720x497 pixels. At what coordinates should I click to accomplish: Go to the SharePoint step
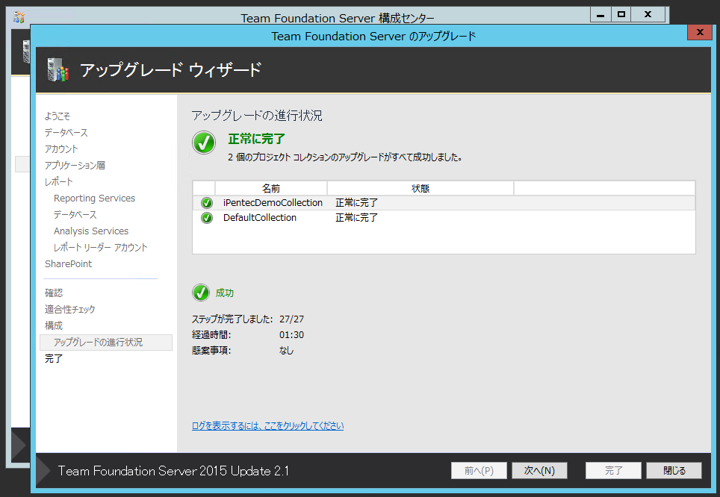click(x=68, y=264)
